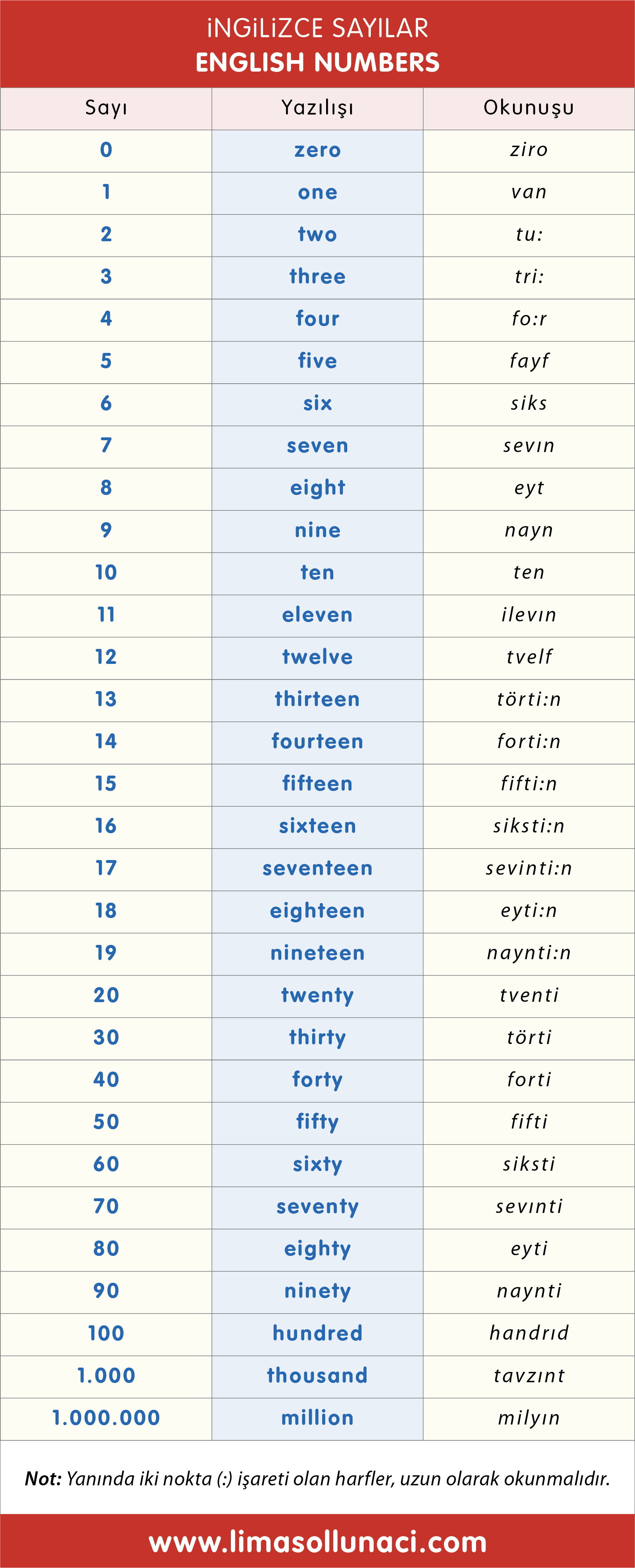Click the number 7 cell

click(x=106, y=446)
